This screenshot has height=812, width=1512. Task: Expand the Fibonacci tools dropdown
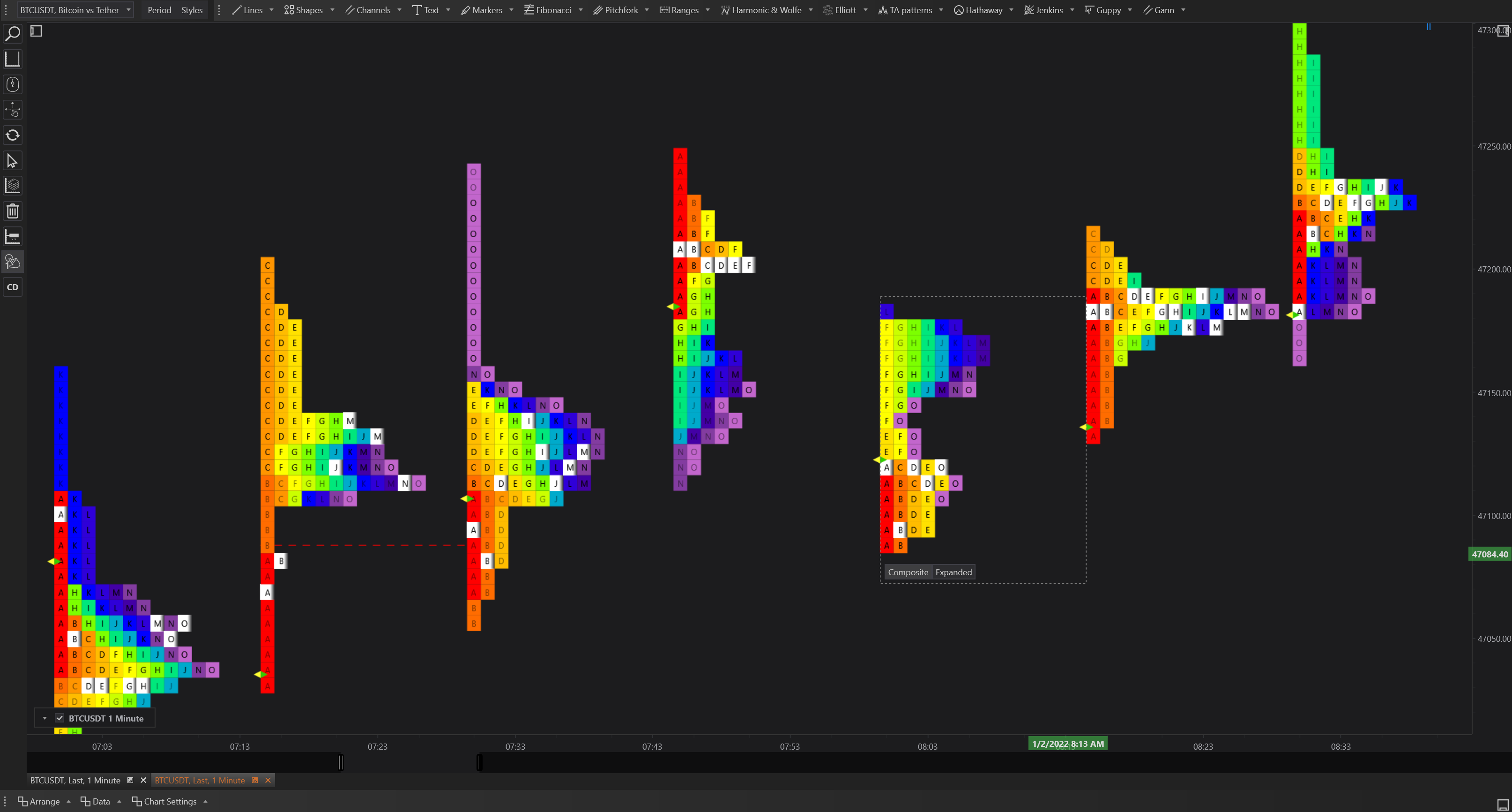(x=581, y=10)
